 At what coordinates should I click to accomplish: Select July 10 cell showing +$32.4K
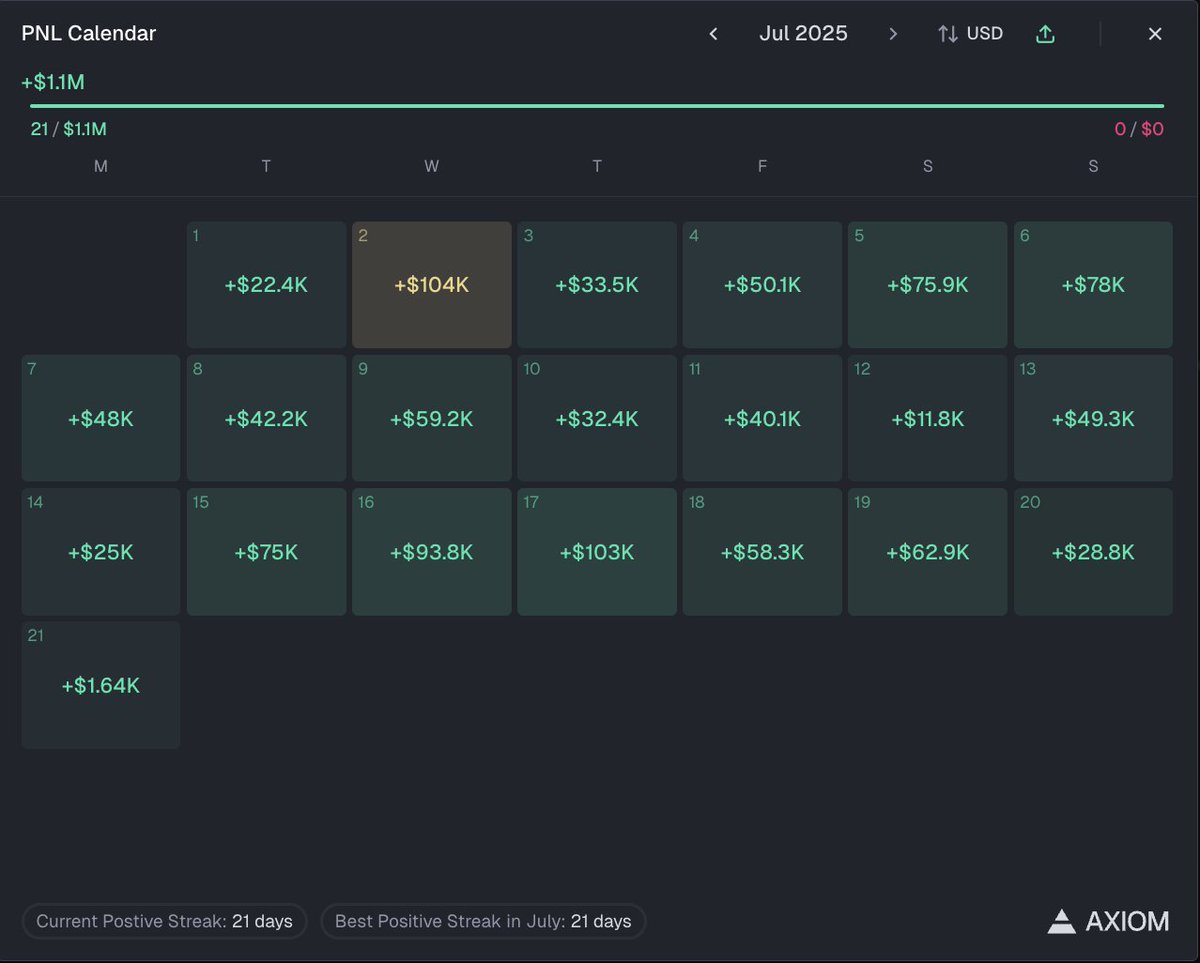tap(597, 418)
